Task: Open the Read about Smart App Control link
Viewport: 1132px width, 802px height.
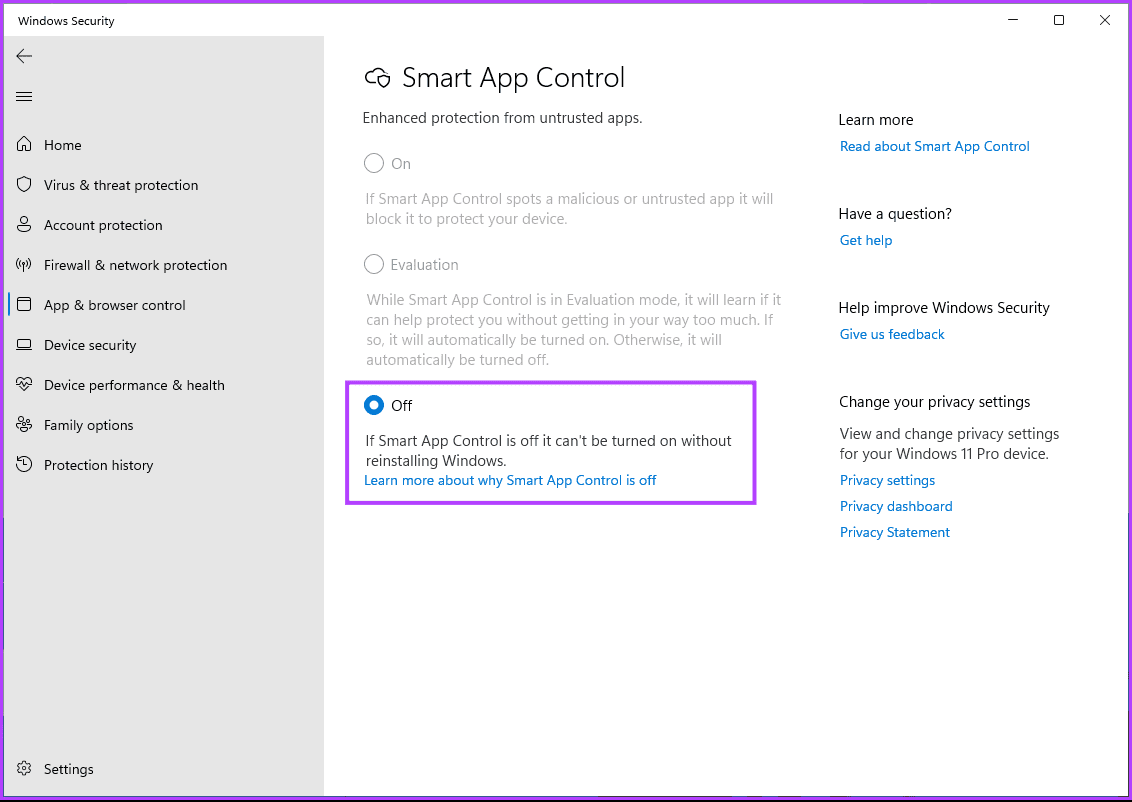Action: (934, 146)
